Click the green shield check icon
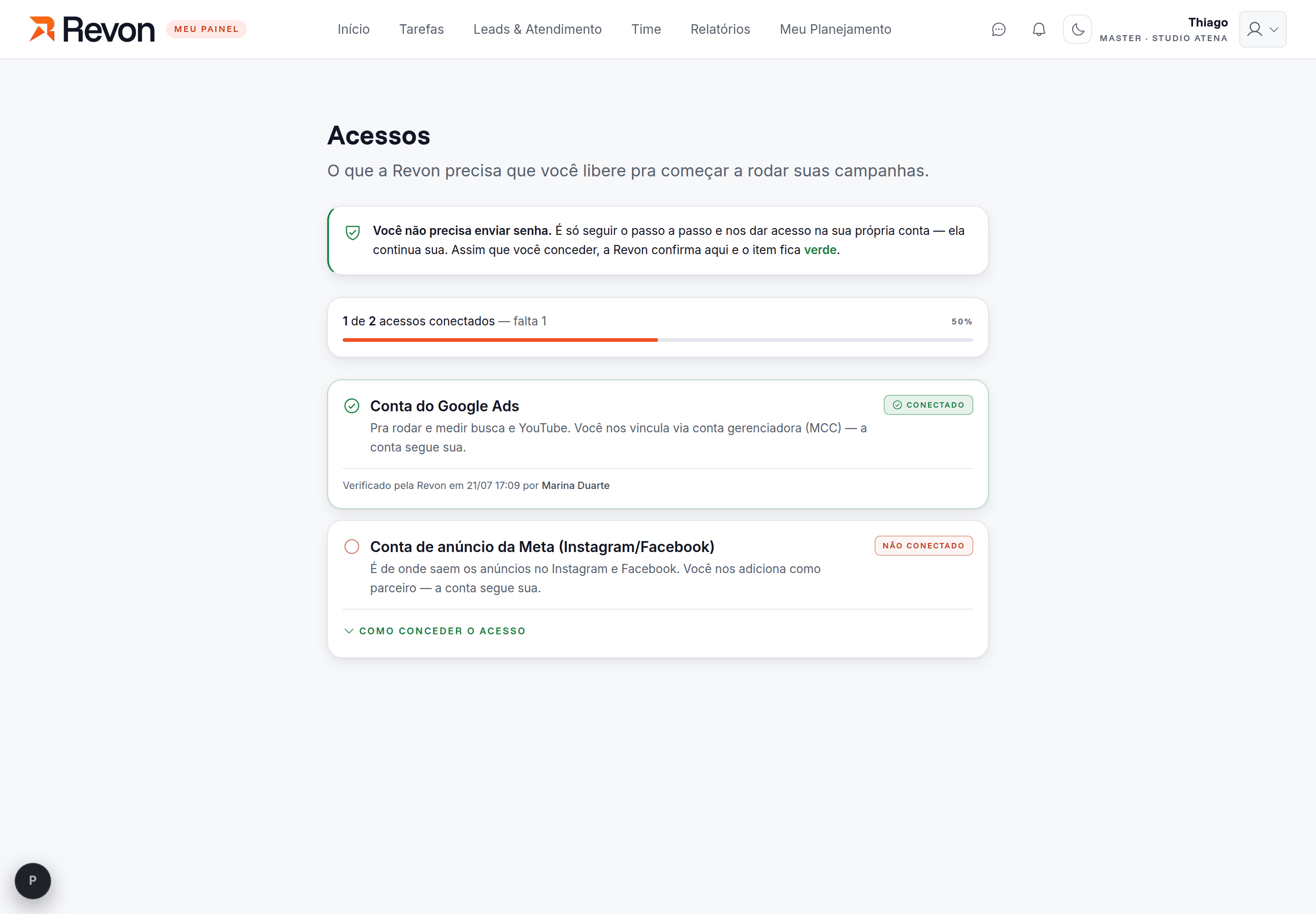Screen dimensions: 1316x914 pyautogui.click(x=353, y=233)
